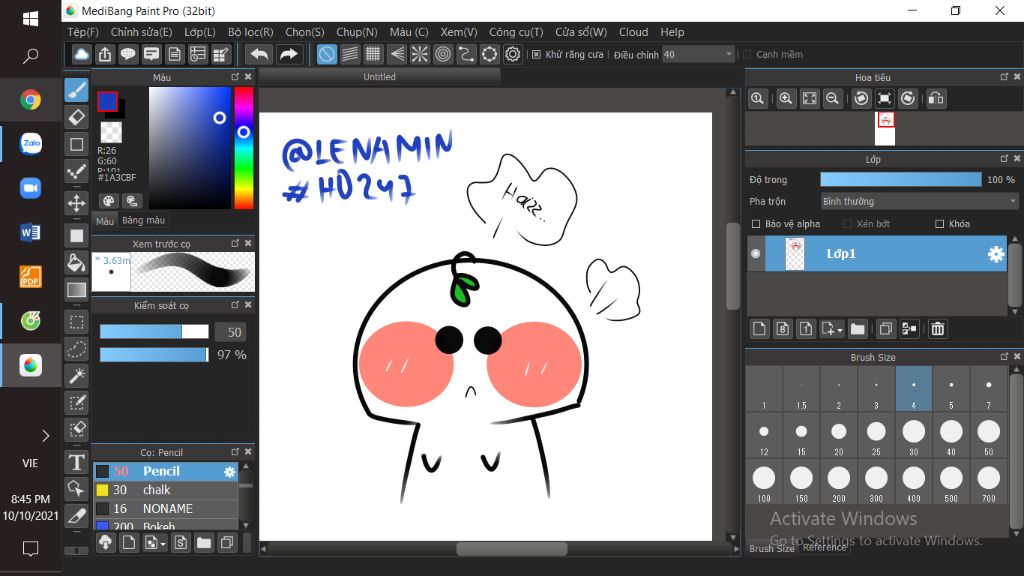Screen dimensions: 1024x576
Task: Enable the radial snap guide
Action: pyautogui.click(x=419, y=54)
